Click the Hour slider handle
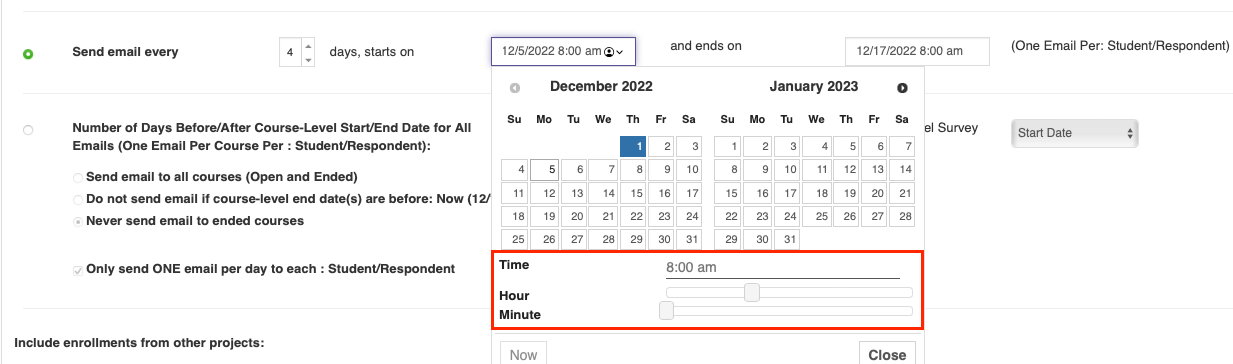Viewport: 1233px width, 364px height. pos(752,292)
